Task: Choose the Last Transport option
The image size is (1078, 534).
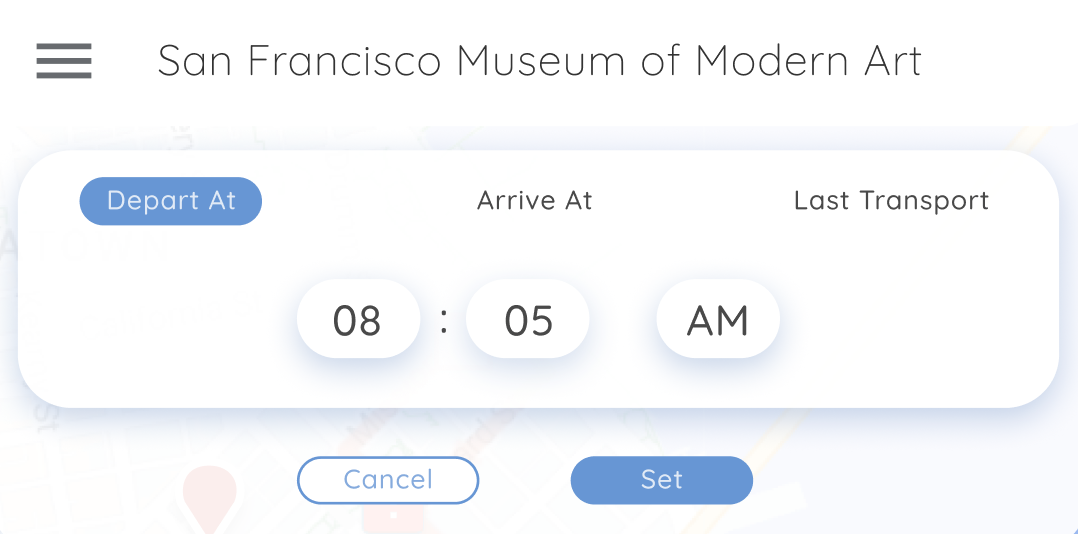Action: click(x=891, y=201)
